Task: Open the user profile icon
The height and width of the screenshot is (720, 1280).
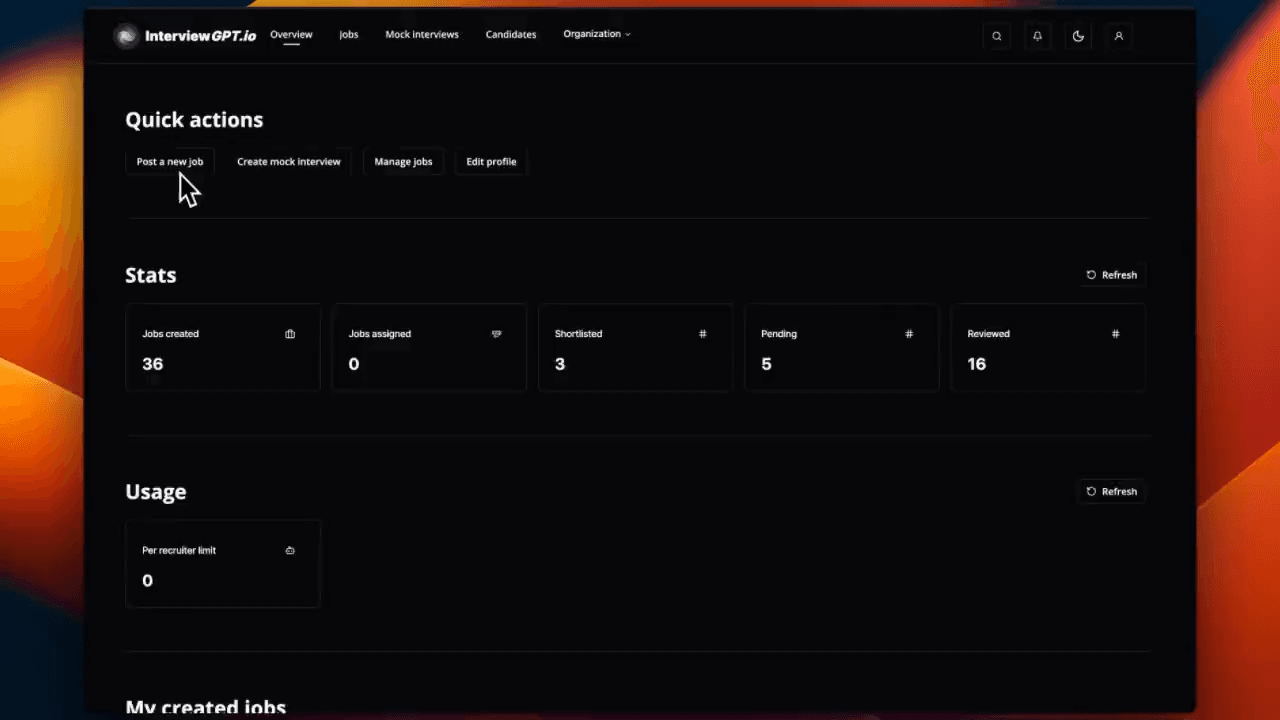Action: pos(1119,36)
